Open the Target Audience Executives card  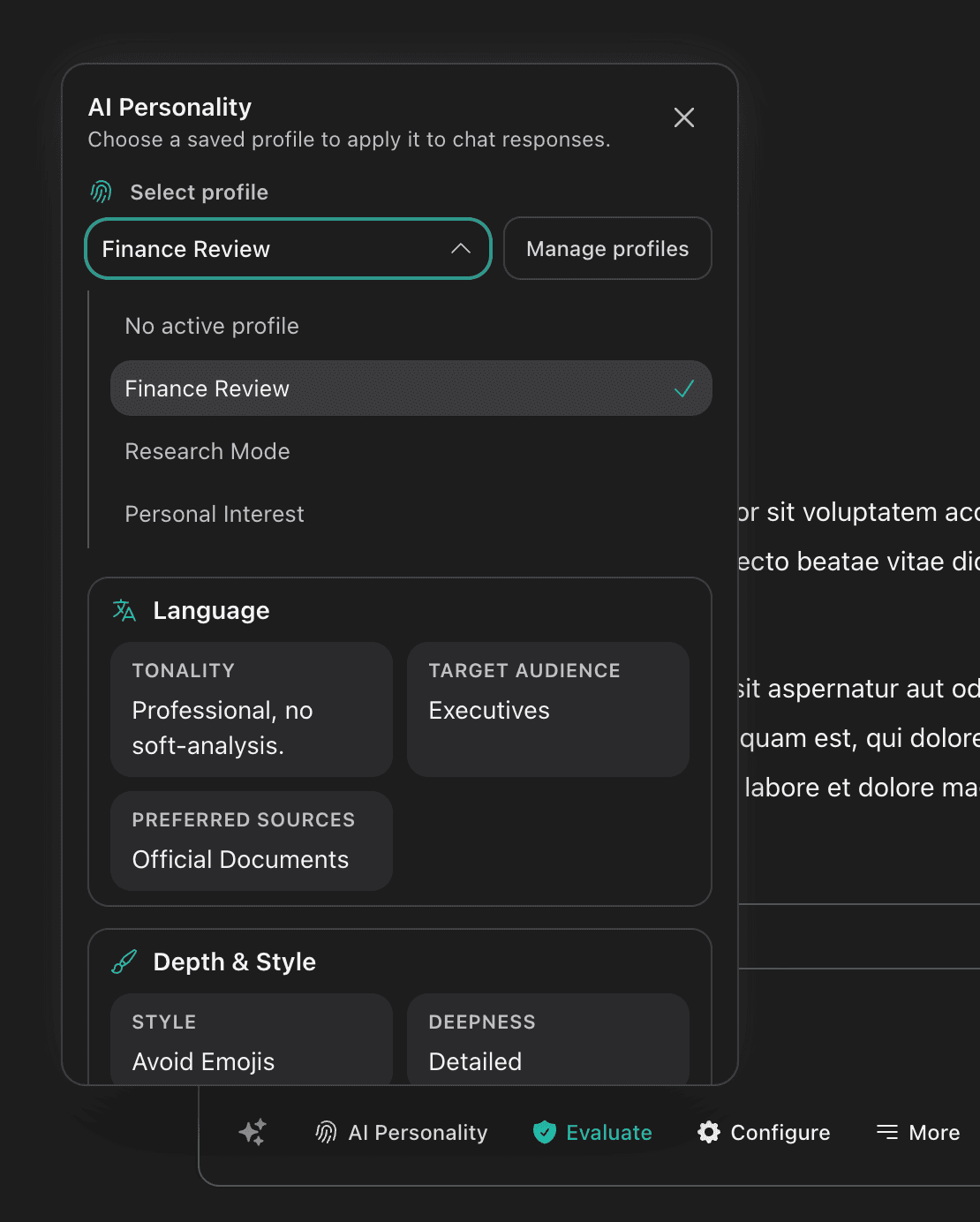(548, 710)
